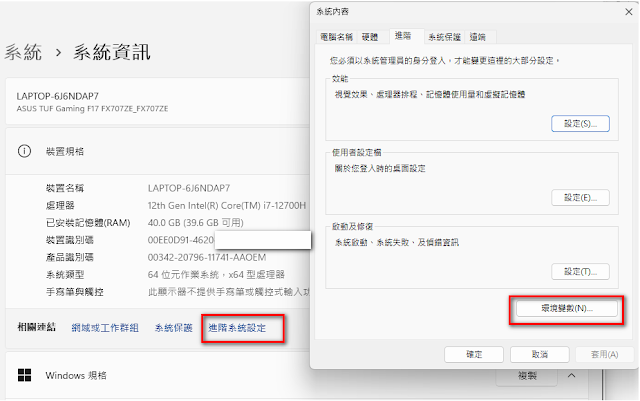Viewport: 640px width, 401px height.
Task: Confirm the dialog with 確定
Action: point(474,354)
